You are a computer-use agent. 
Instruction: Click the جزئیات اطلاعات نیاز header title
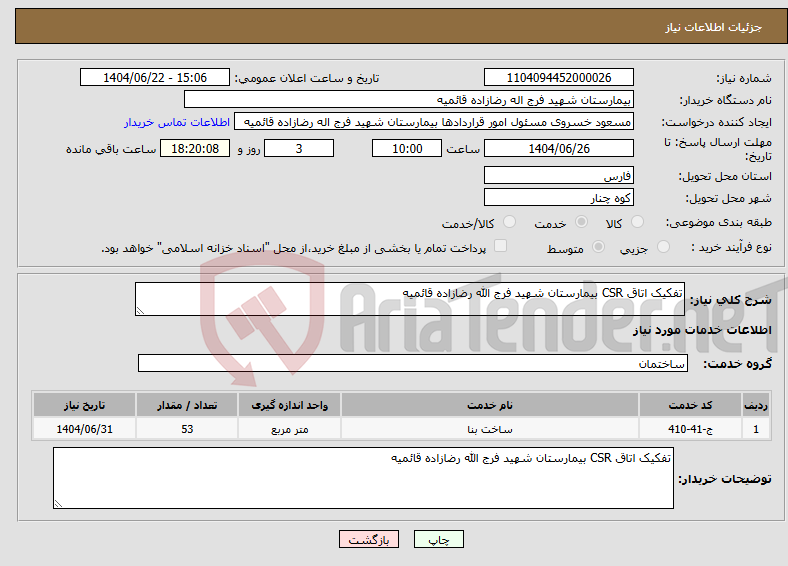coord(714,27)
